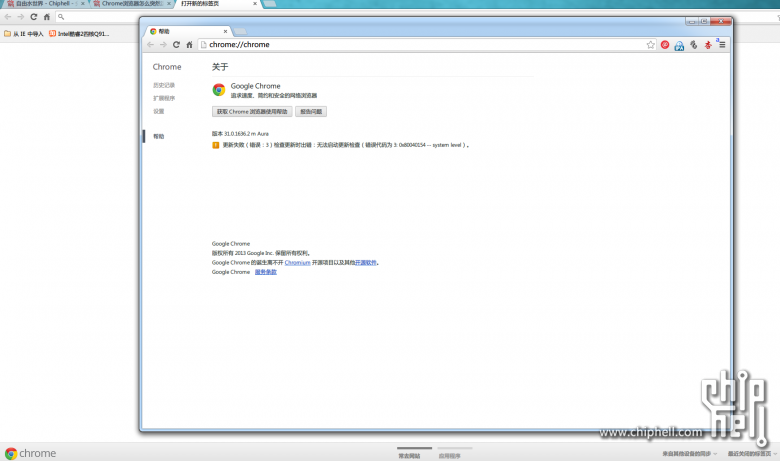Screen dimensions: 780x461
Task: Open a new tab in background window
Action: [x=269, y=3]
